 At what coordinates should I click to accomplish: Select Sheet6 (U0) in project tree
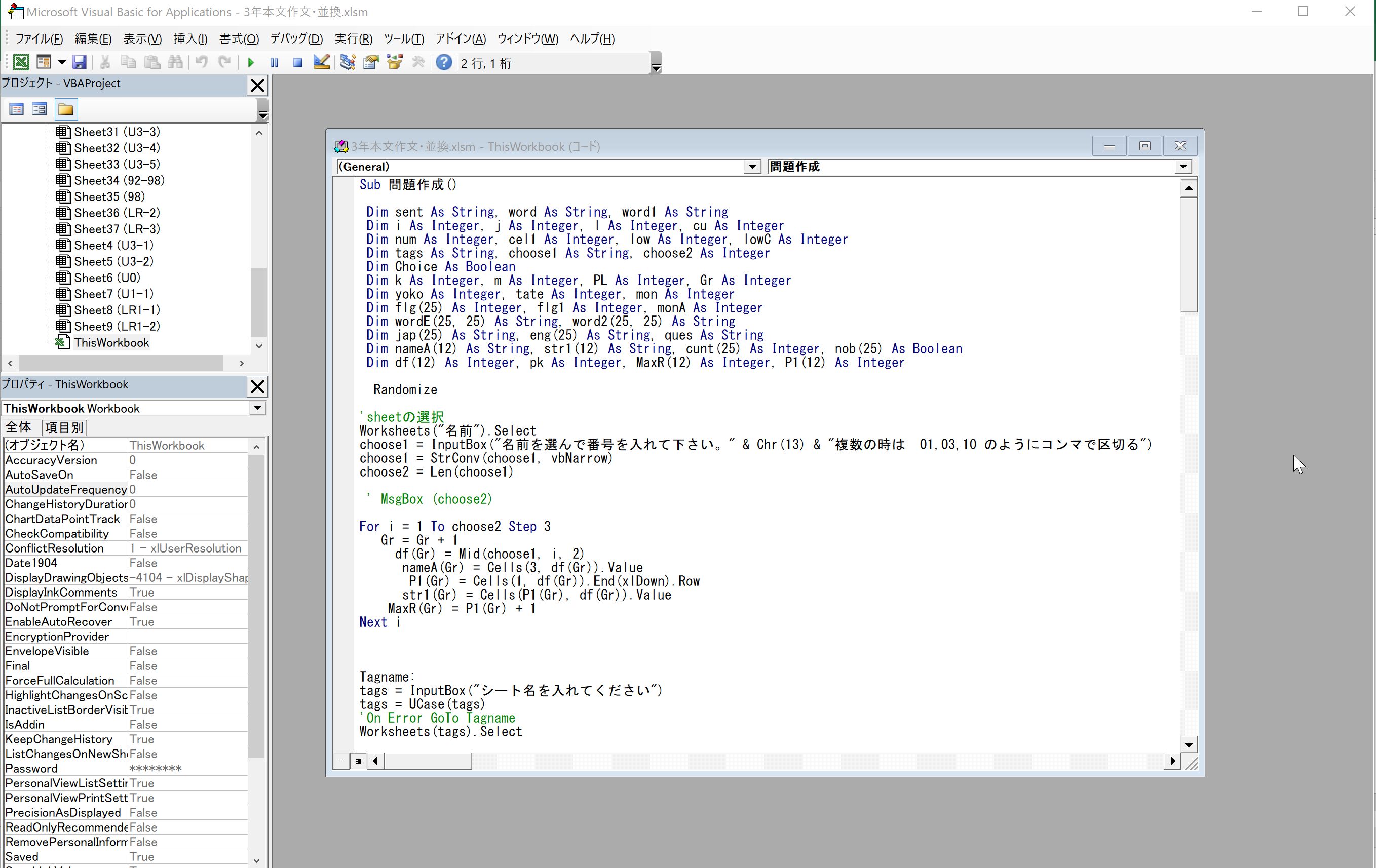[107, 278]
